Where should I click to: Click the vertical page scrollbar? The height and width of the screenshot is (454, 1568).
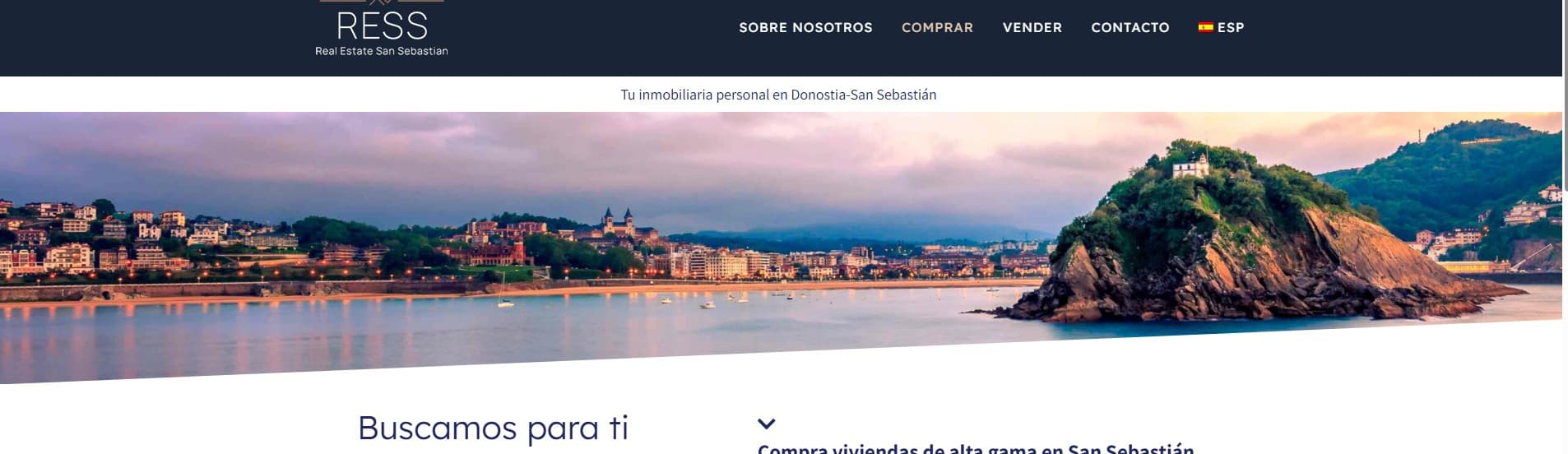tap(1565, 227)
